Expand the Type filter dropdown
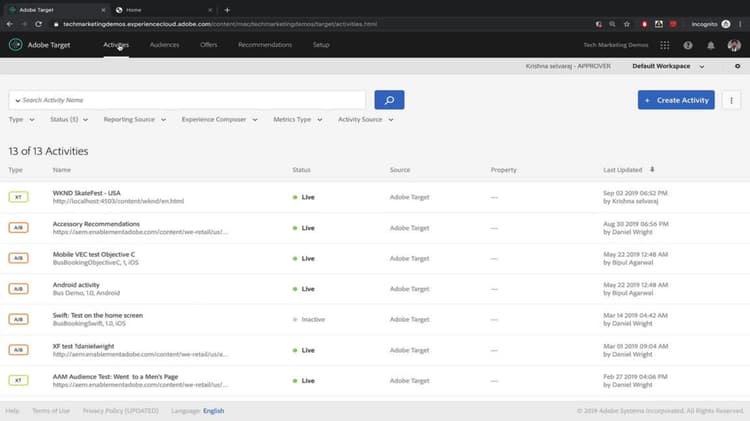750x421 pixels. tap(22, 120)
